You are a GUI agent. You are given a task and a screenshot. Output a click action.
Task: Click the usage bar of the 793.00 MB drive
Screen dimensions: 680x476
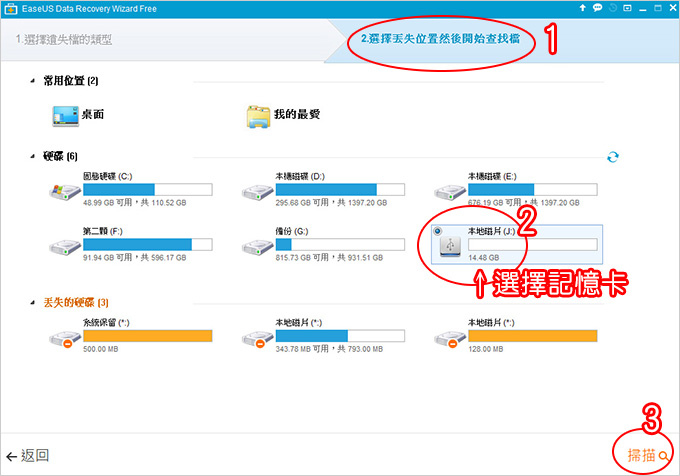click(x=340, y=336)
